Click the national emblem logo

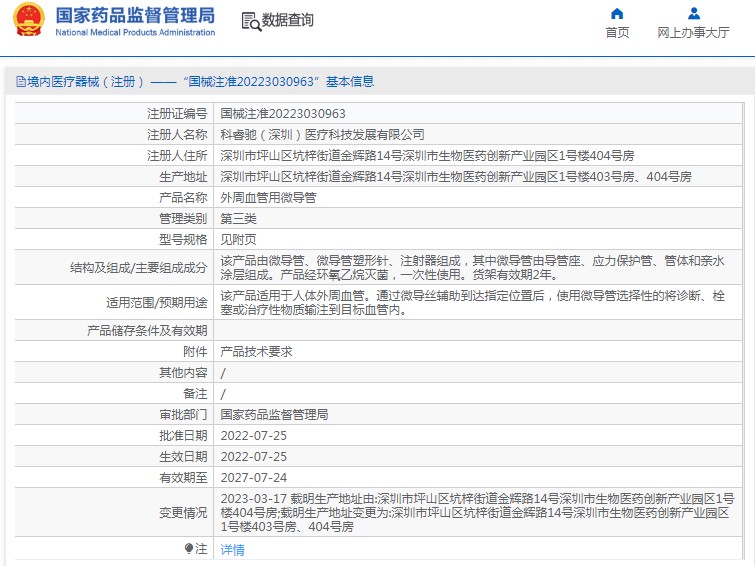[x=29, y=19]
